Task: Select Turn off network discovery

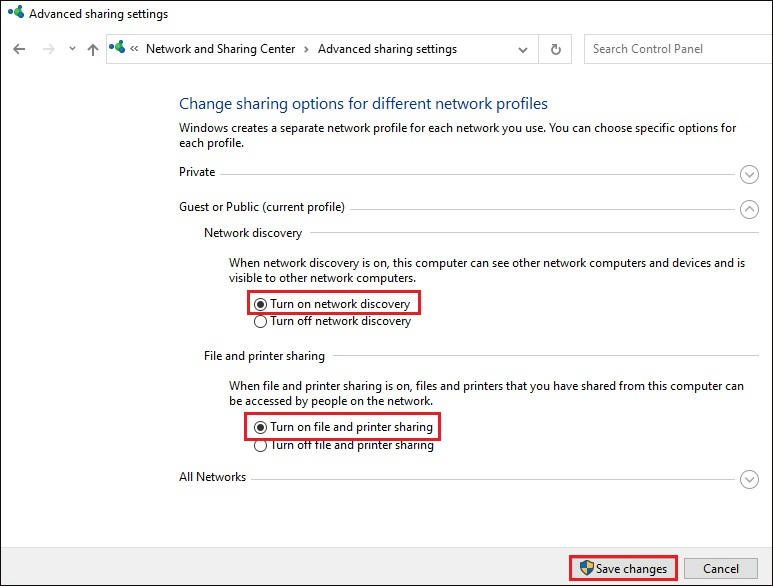Action: pos(332,321)
